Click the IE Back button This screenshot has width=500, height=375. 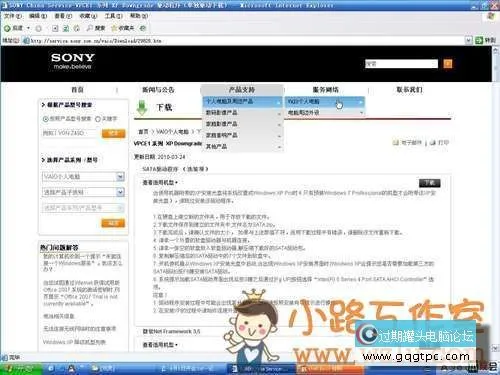click(13, 28)
